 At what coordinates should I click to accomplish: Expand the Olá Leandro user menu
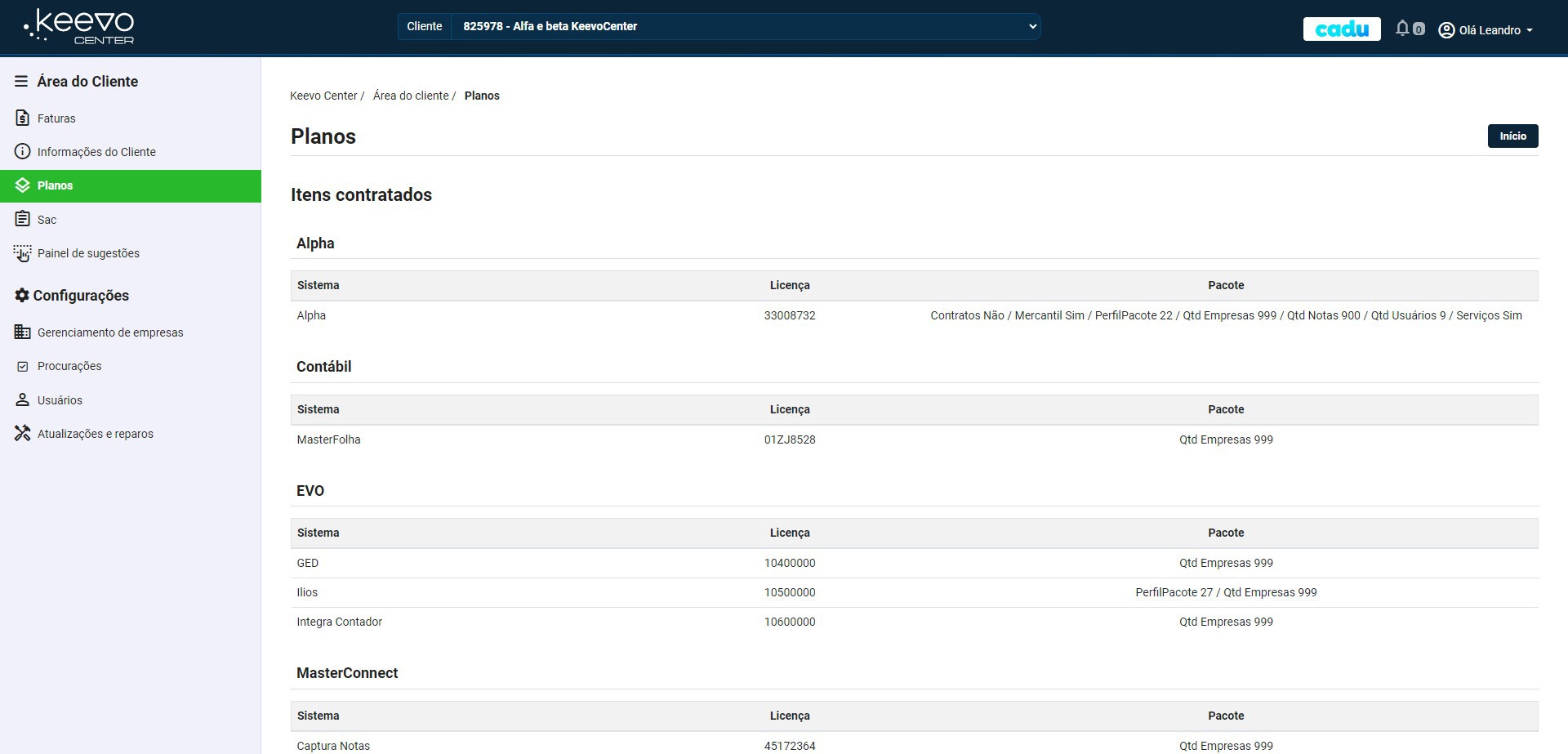pos(1486,30)
